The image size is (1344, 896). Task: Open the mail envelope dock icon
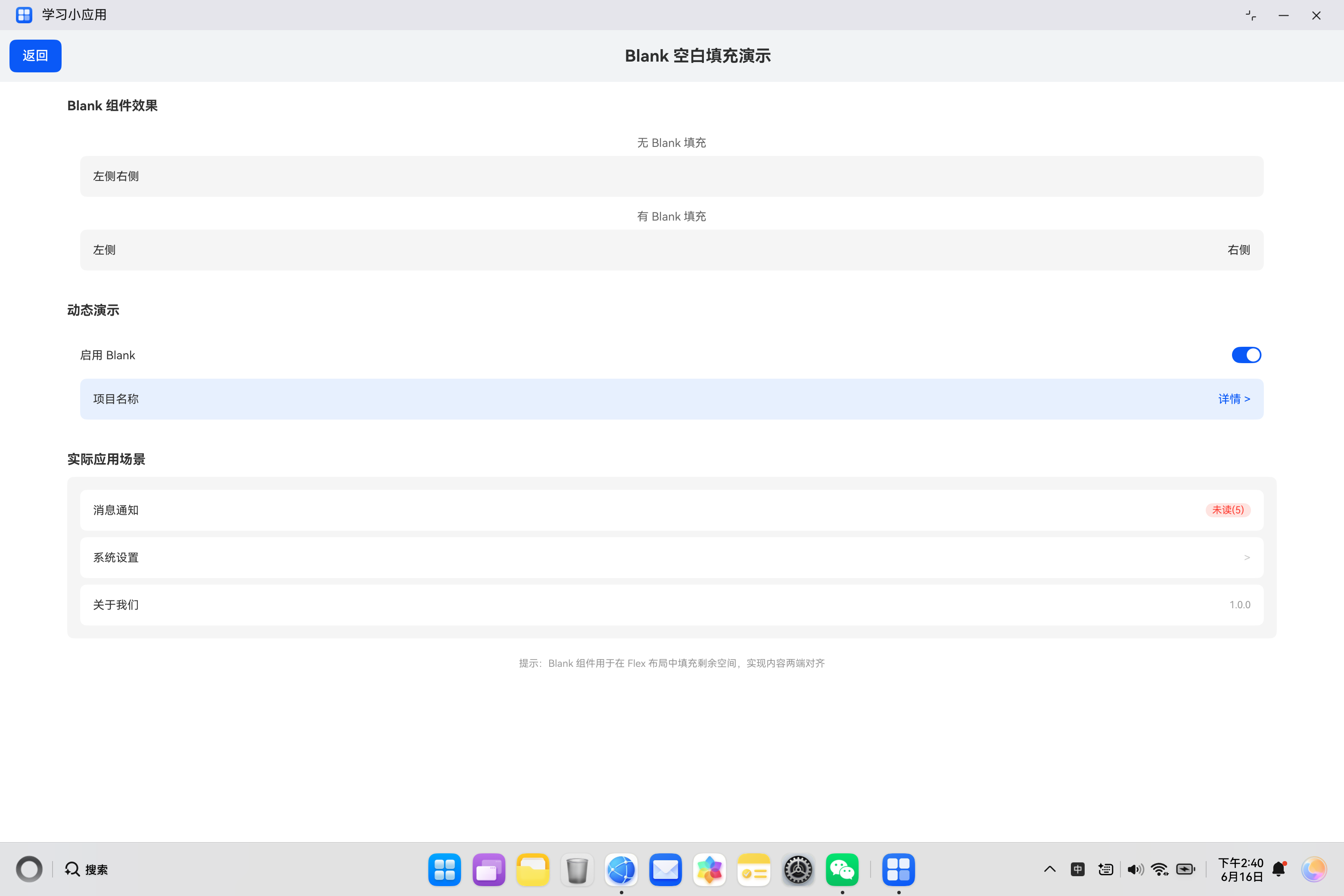[665, 870]
